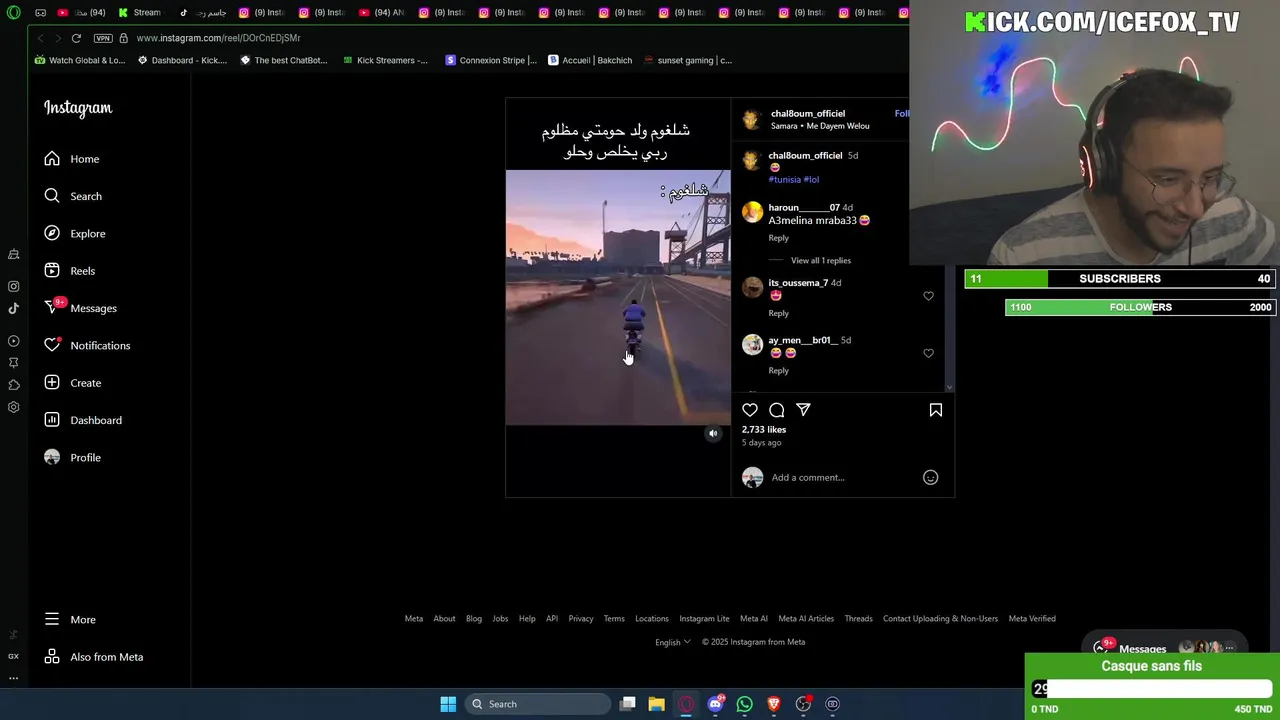Viewport: 1280px width, 720px height.
Task: Play or pause the reel video
Action: click(x=618, y=297)
